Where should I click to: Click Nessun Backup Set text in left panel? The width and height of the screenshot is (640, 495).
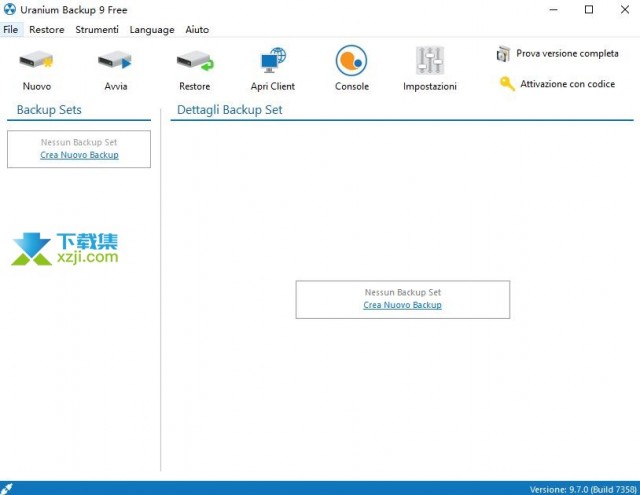[79, 142]
